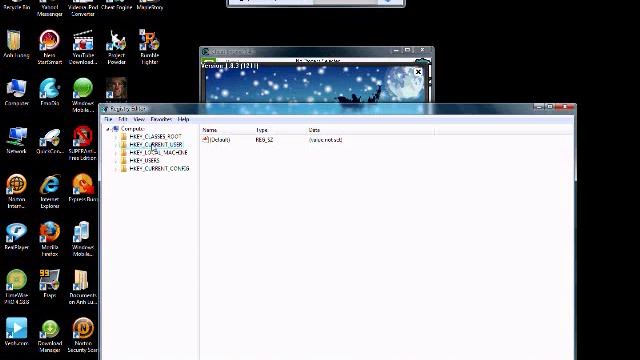Select the portrait photo desktop shortcut
Viewport: 640px width, 360px height.
pyautogui.click(x=116, y=88)
